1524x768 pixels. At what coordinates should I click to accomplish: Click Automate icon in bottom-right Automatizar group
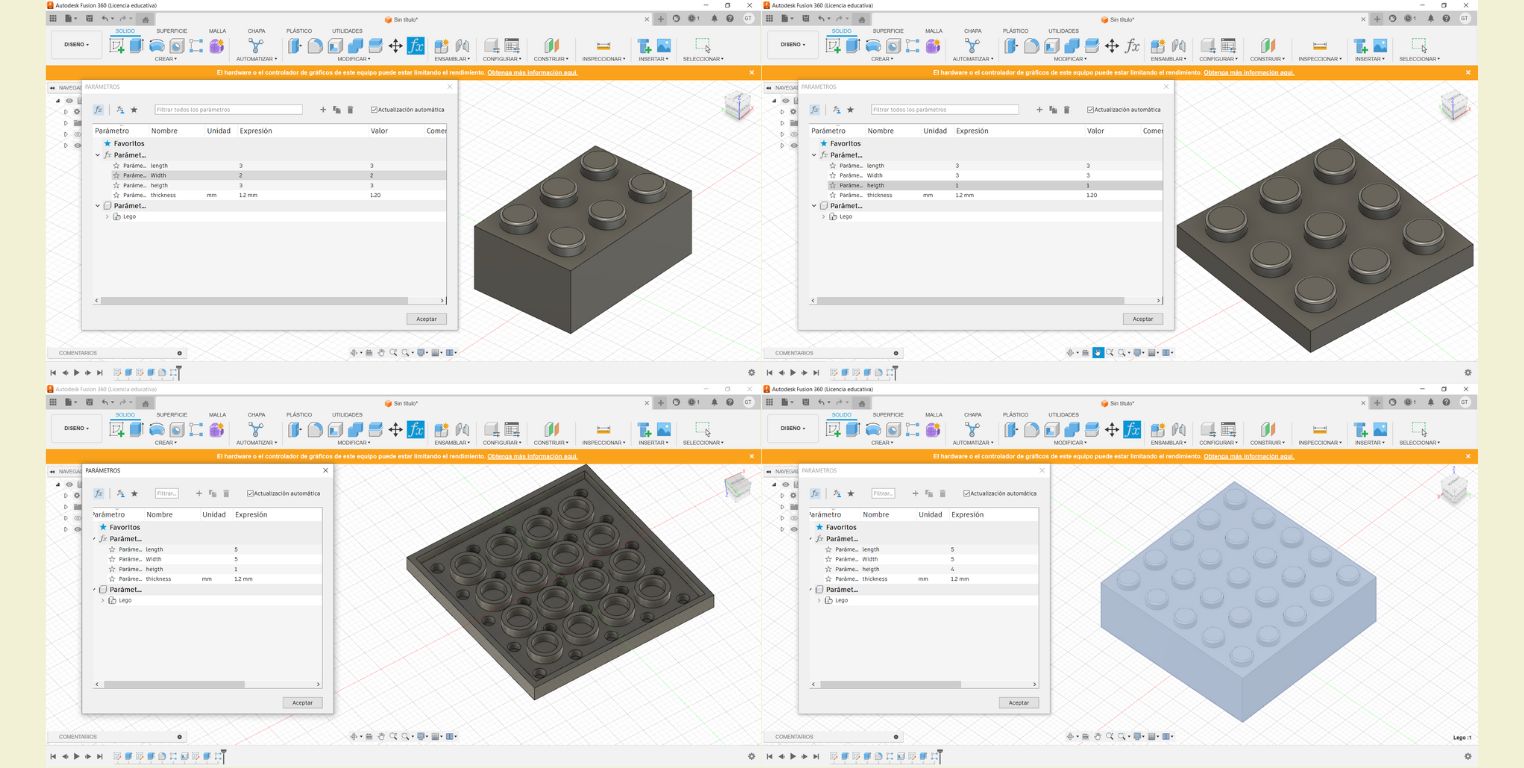click(972, 430)
